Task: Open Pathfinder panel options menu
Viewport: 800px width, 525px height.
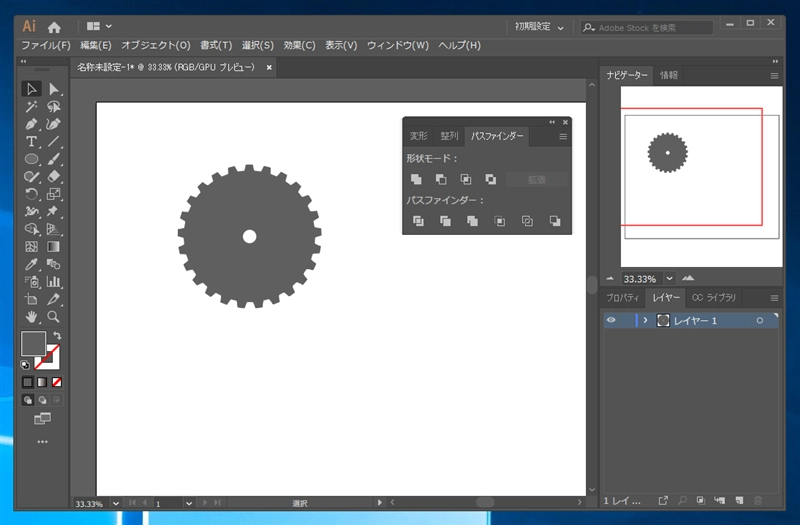Action: (x=563, y=136)
